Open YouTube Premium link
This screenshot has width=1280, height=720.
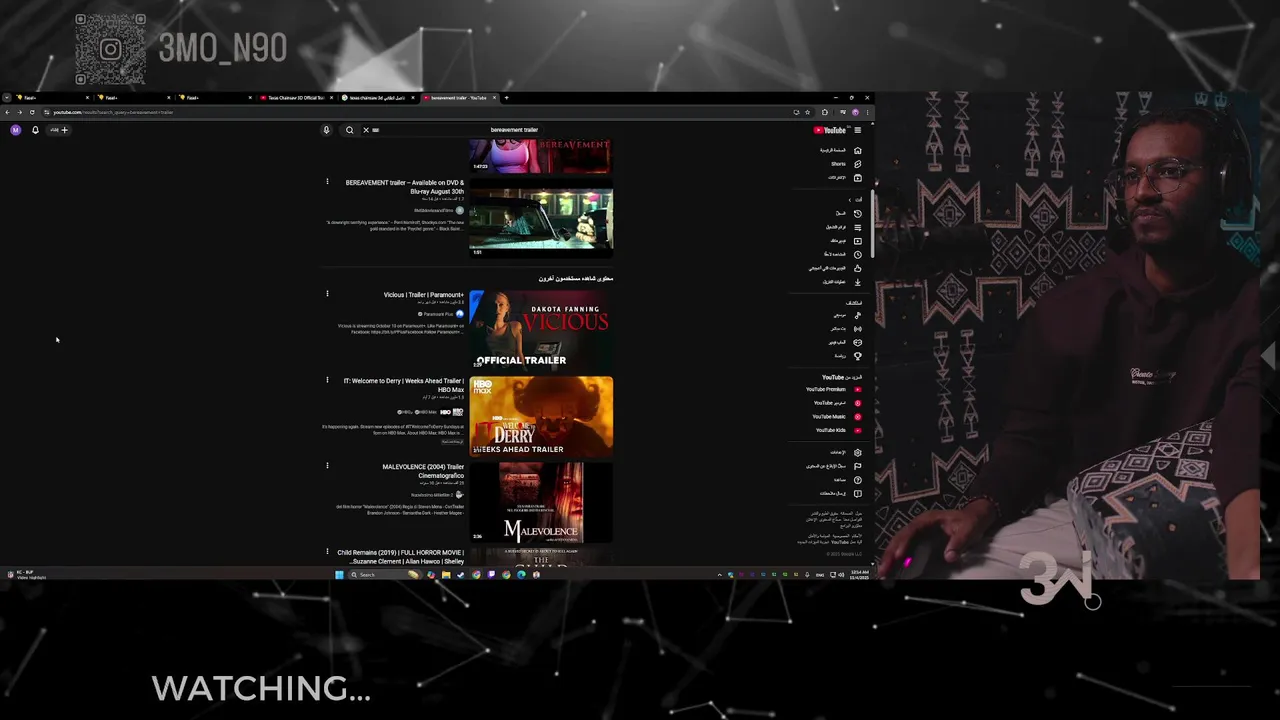click(833, 389)
